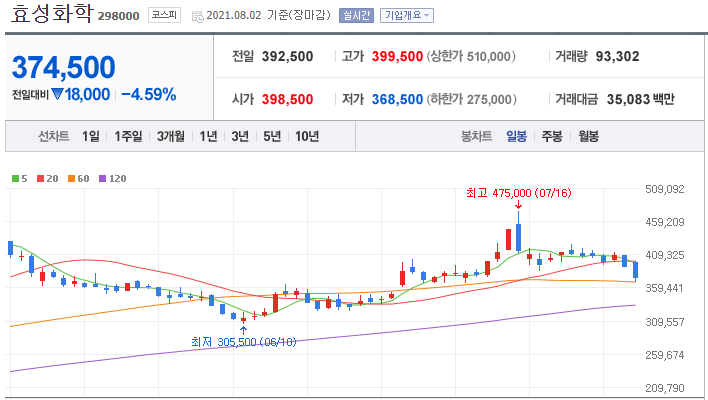
Task: Select the 1일 line chart tab
Action: 91,136
